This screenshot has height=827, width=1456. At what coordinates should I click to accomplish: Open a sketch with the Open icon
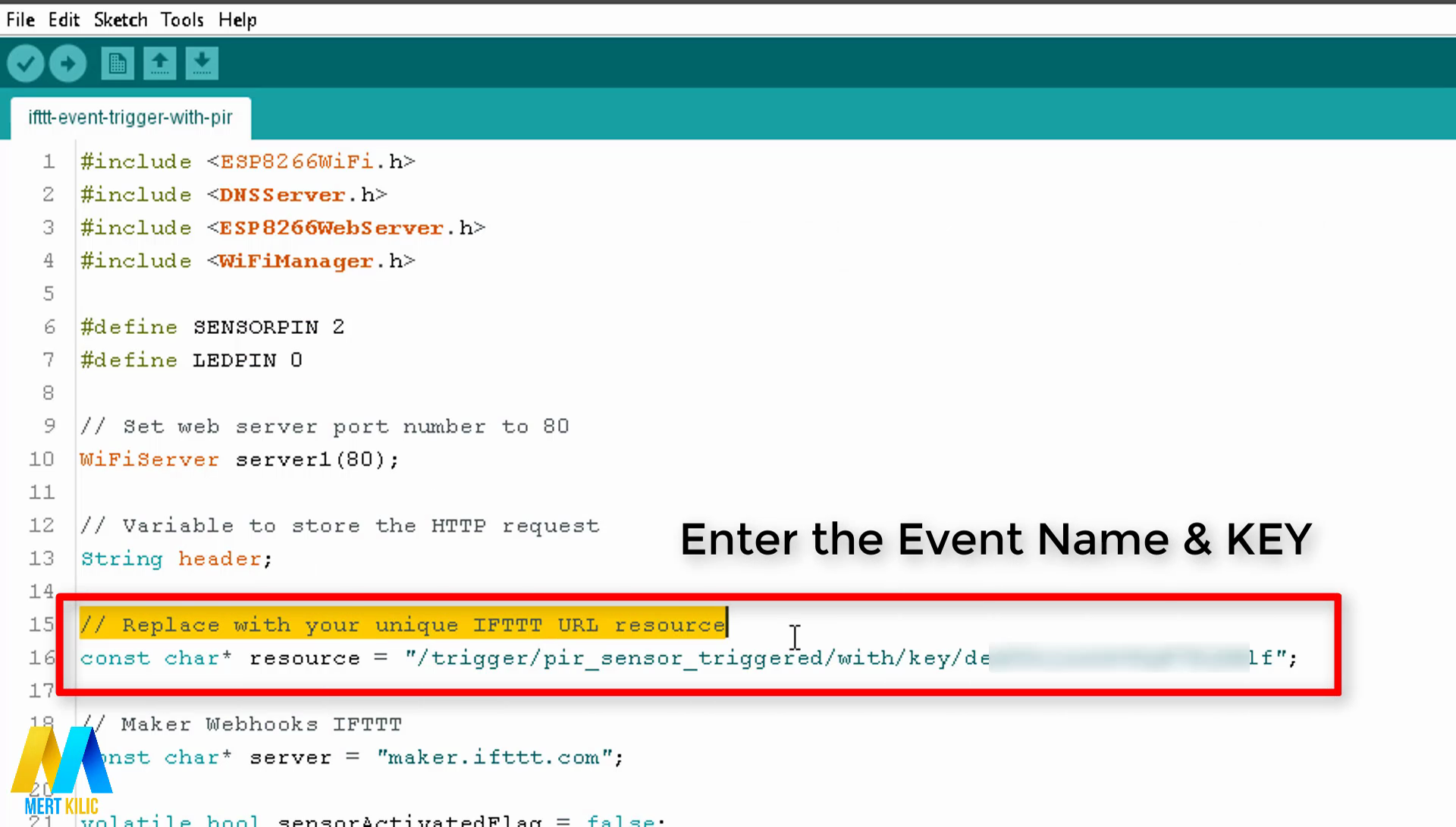[x=160, y=64]
